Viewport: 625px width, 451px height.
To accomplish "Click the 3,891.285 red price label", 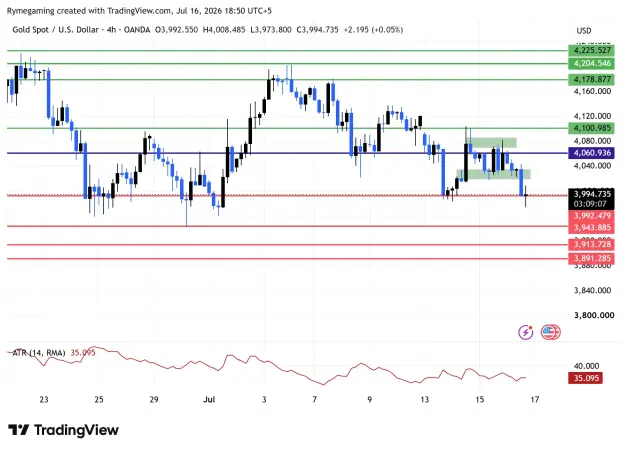I will (x=592, y=258).
